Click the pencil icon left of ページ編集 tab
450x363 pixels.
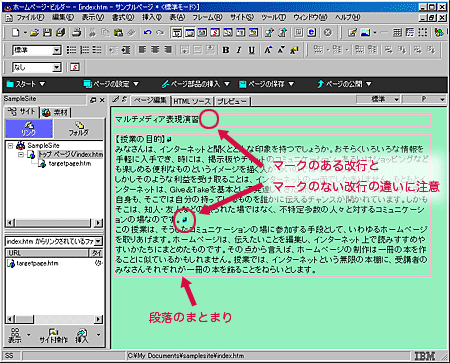[x=115, y=99]
